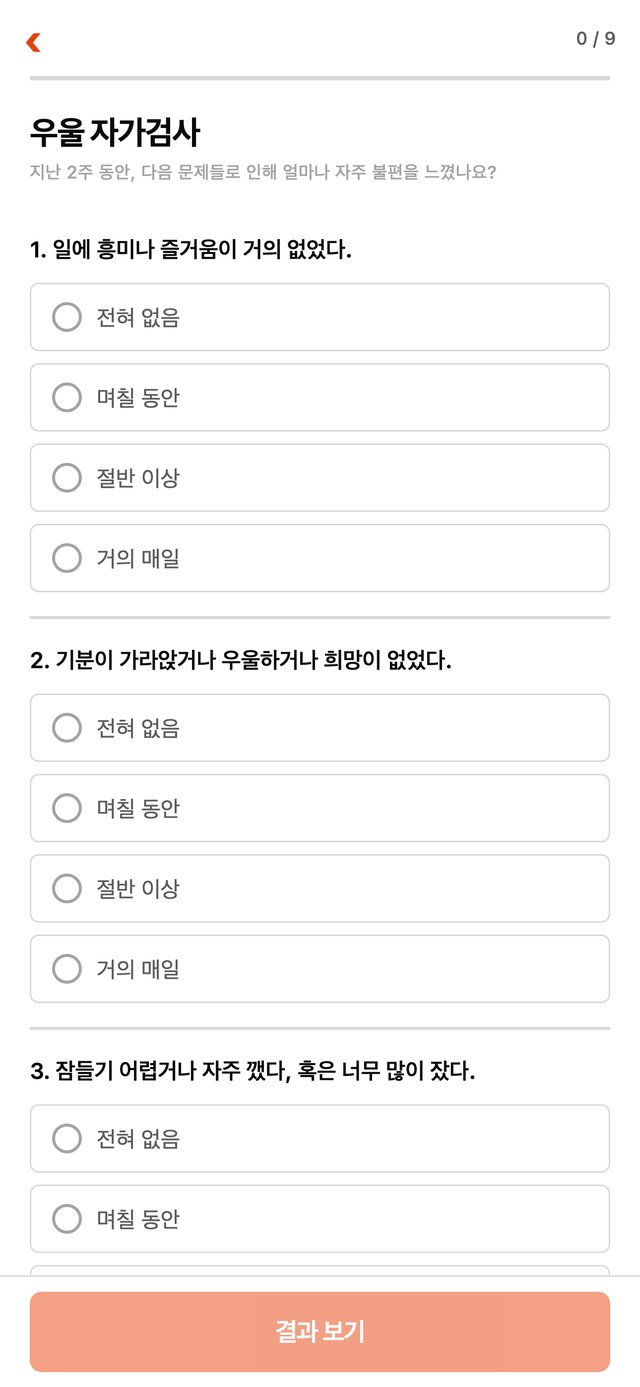Click question 3 text about 잠들기 어렵거나

(x=253, y=1071)
